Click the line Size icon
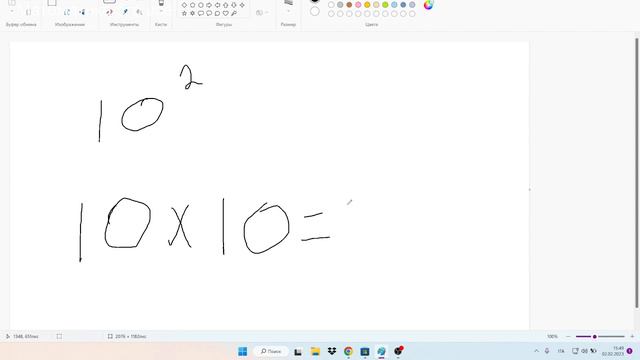640x360 pixels. click(x=289, y=3)
